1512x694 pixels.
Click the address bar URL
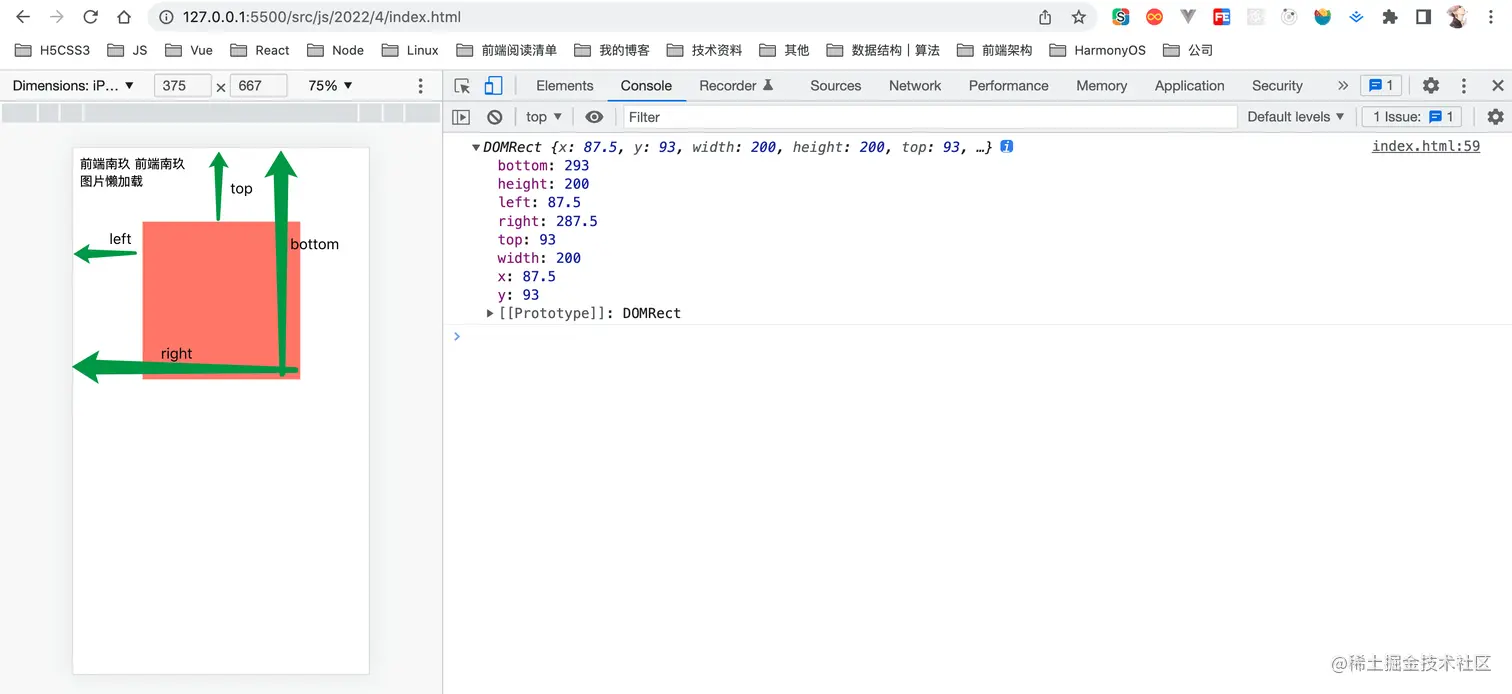[x=322, y=17]
